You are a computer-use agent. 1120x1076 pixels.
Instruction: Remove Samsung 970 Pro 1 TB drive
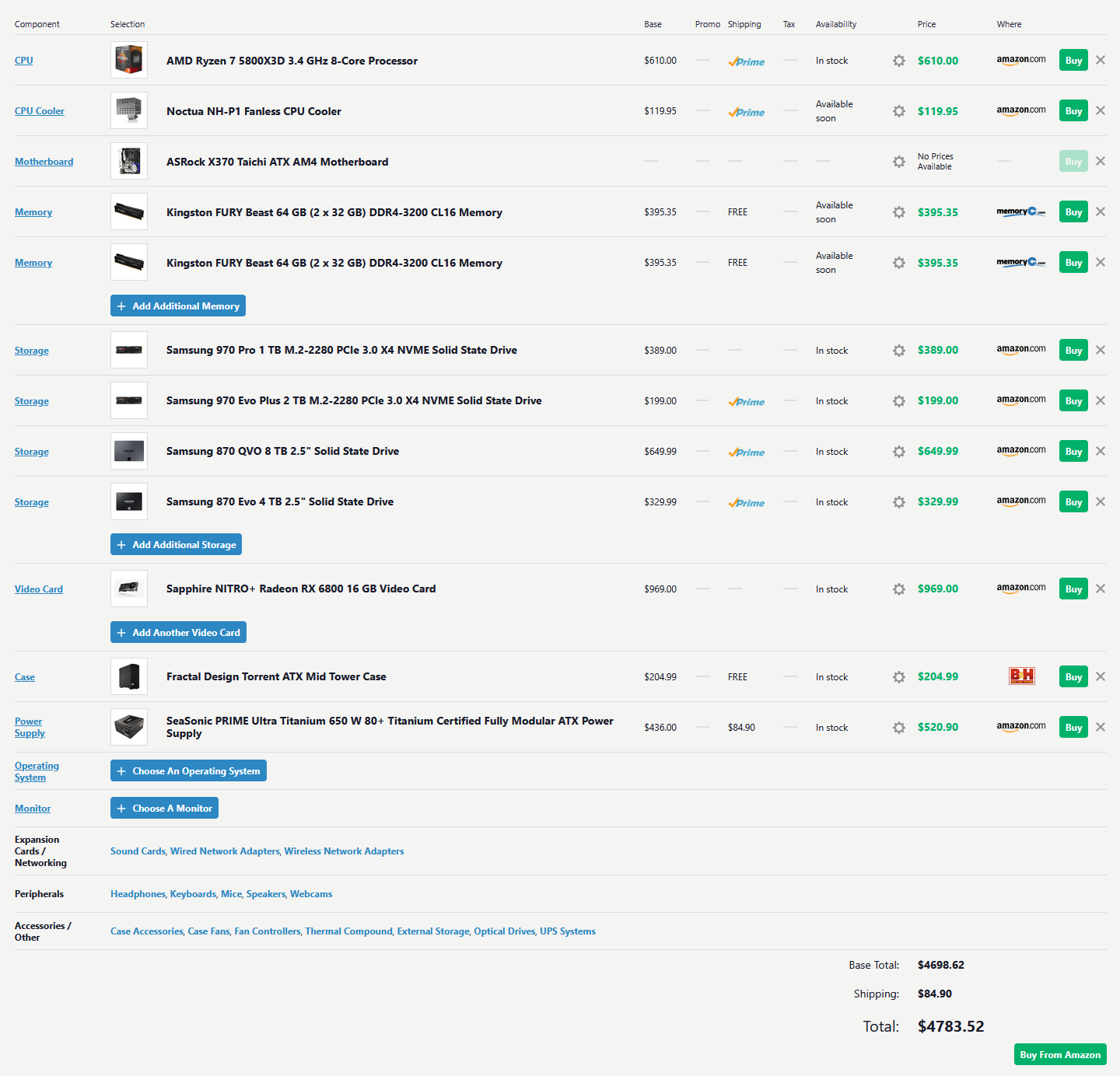(x=1101, y=350)
